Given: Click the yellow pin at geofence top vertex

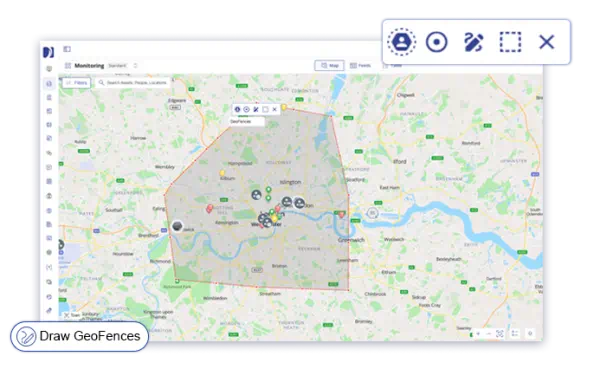Looking at the screenshot, I should 284,107.
